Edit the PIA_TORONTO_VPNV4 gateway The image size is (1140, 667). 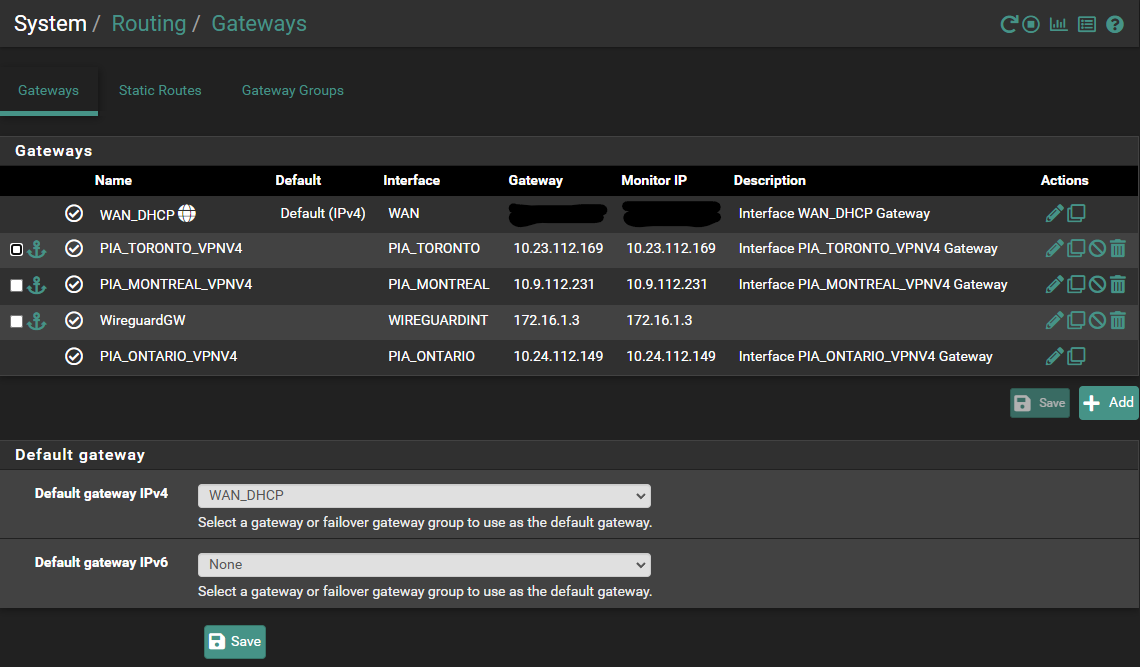(x=1054, y=248)
